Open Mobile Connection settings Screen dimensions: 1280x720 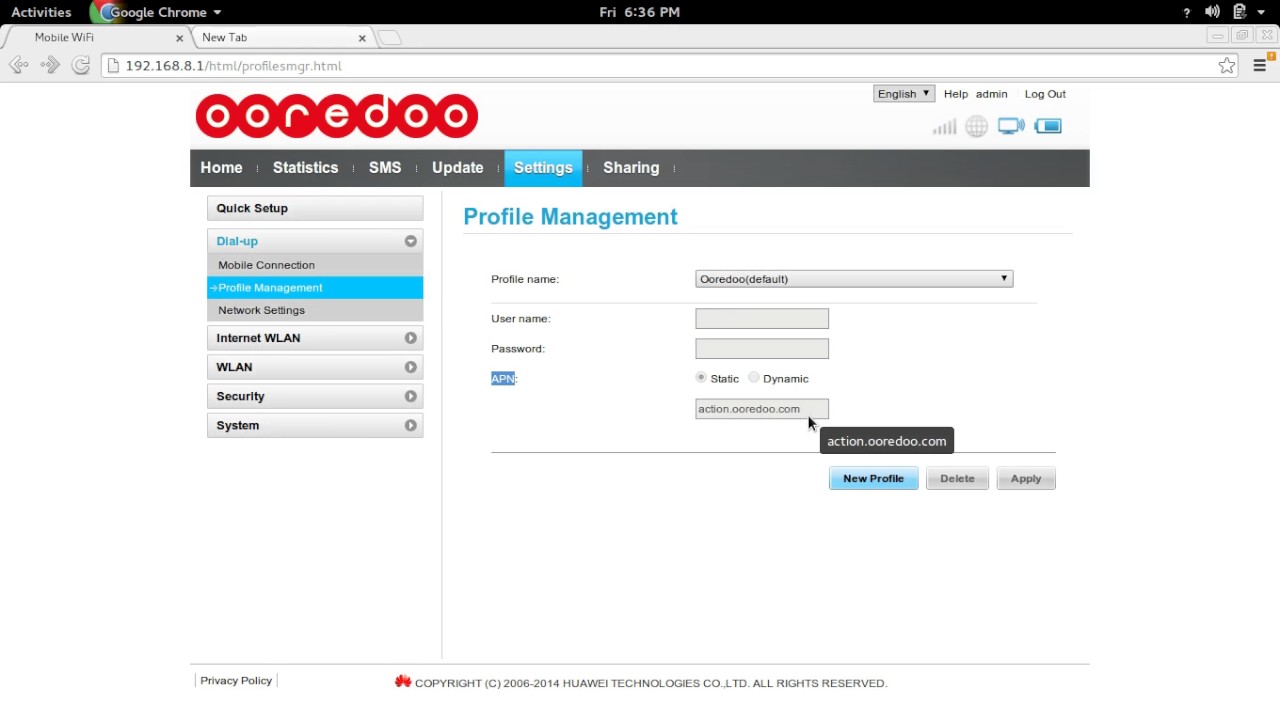[x=315, y=265]
